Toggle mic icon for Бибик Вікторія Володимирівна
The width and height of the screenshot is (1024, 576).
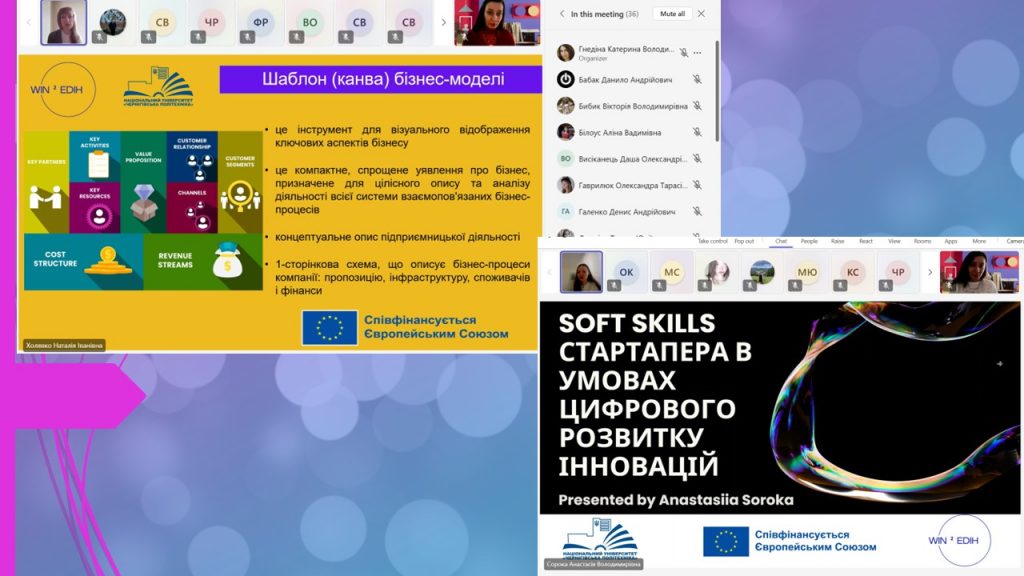tap(697, 106)
